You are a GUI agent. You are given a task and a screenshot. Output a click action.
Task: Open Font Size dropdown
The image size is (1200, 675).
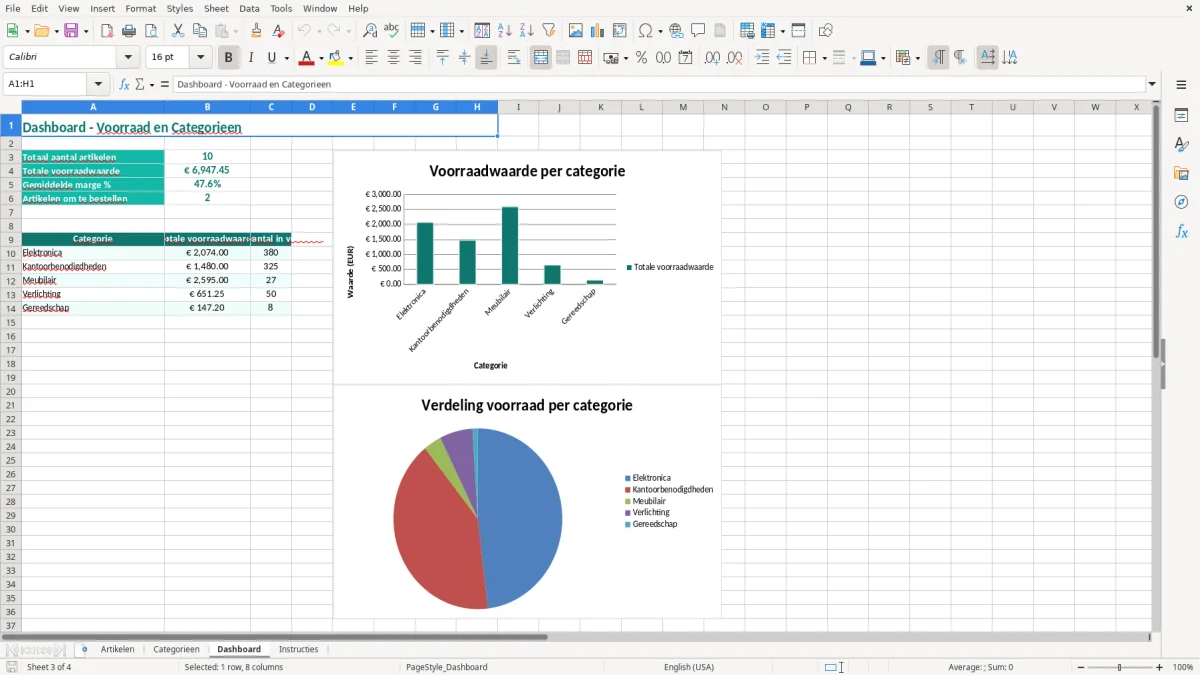pos(201,58)
